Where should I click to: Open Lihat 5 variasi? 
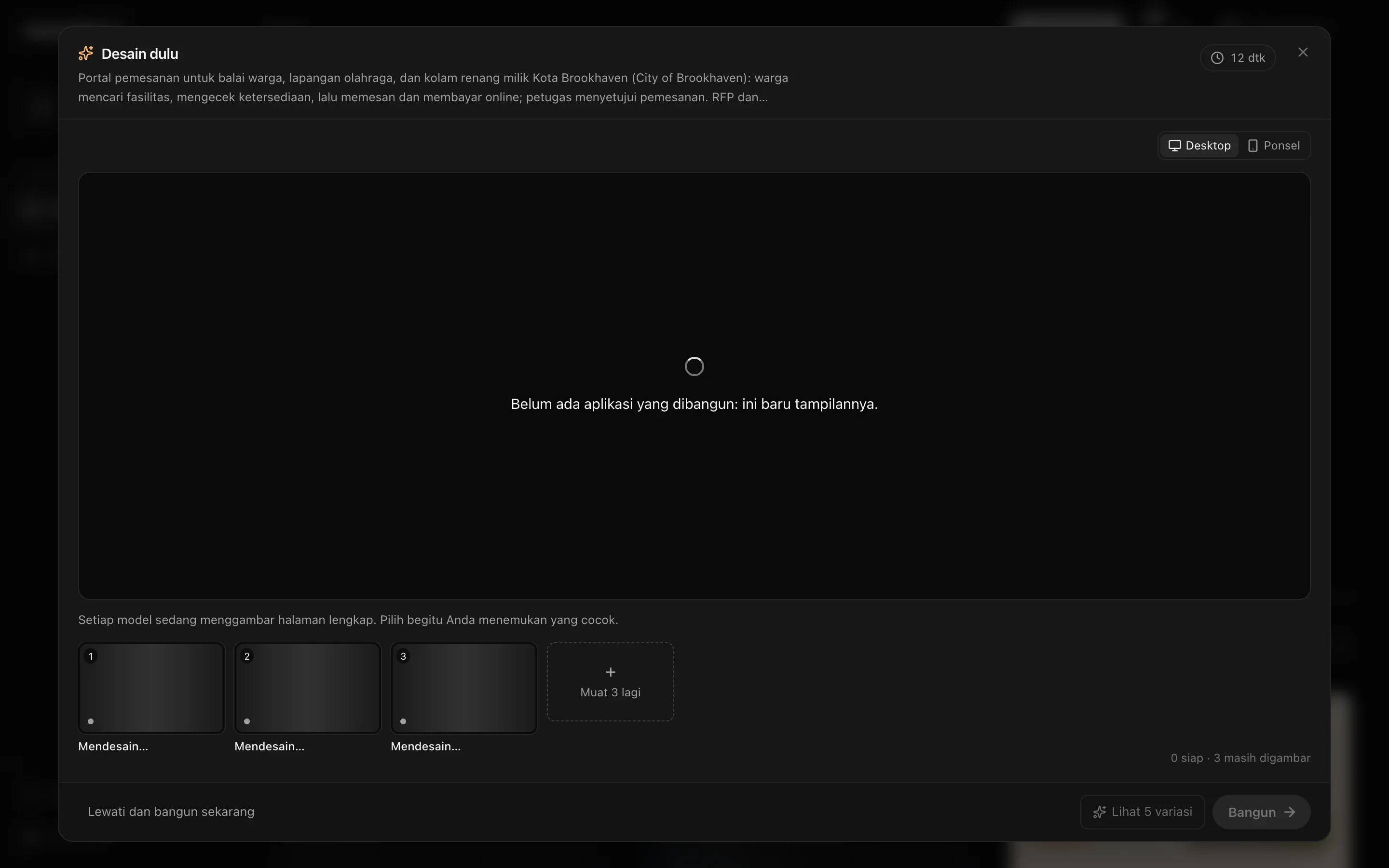coord(1142,812)
